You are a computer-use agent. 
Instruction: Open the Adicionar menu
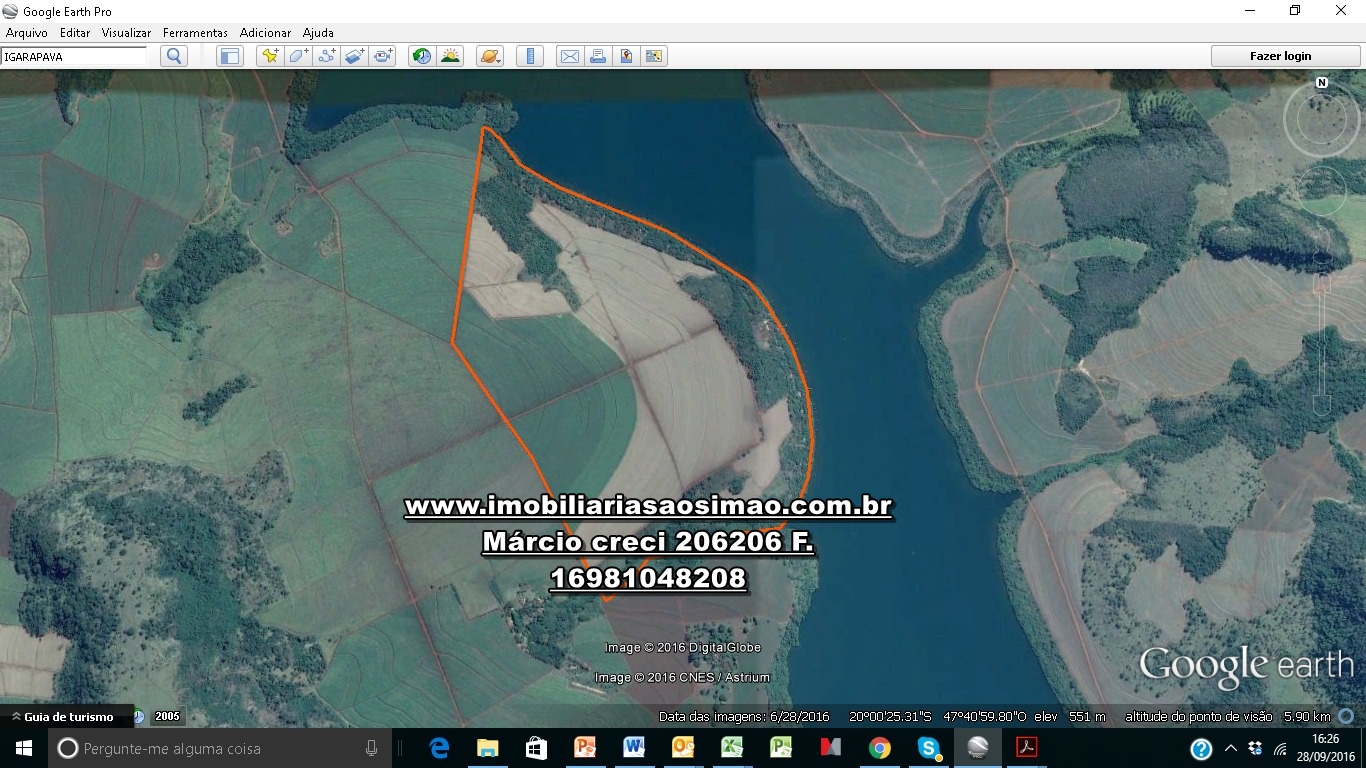pos(265,33)
